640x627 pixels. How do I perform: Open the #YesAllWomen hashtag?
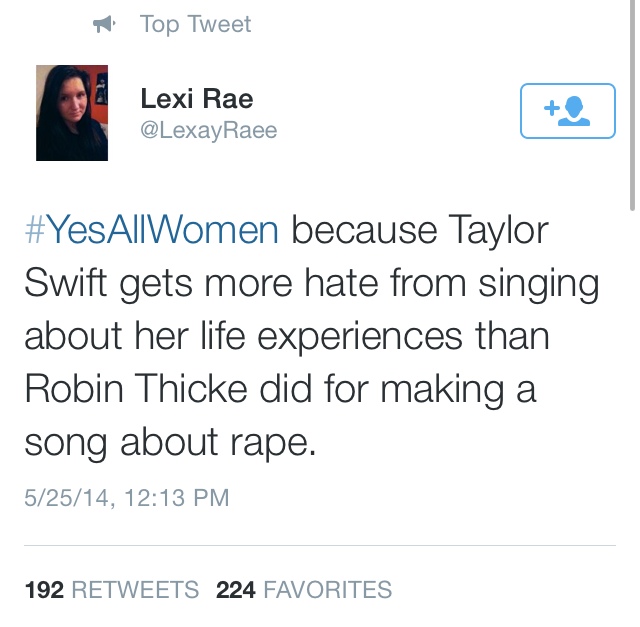click(x=151, y=230)
